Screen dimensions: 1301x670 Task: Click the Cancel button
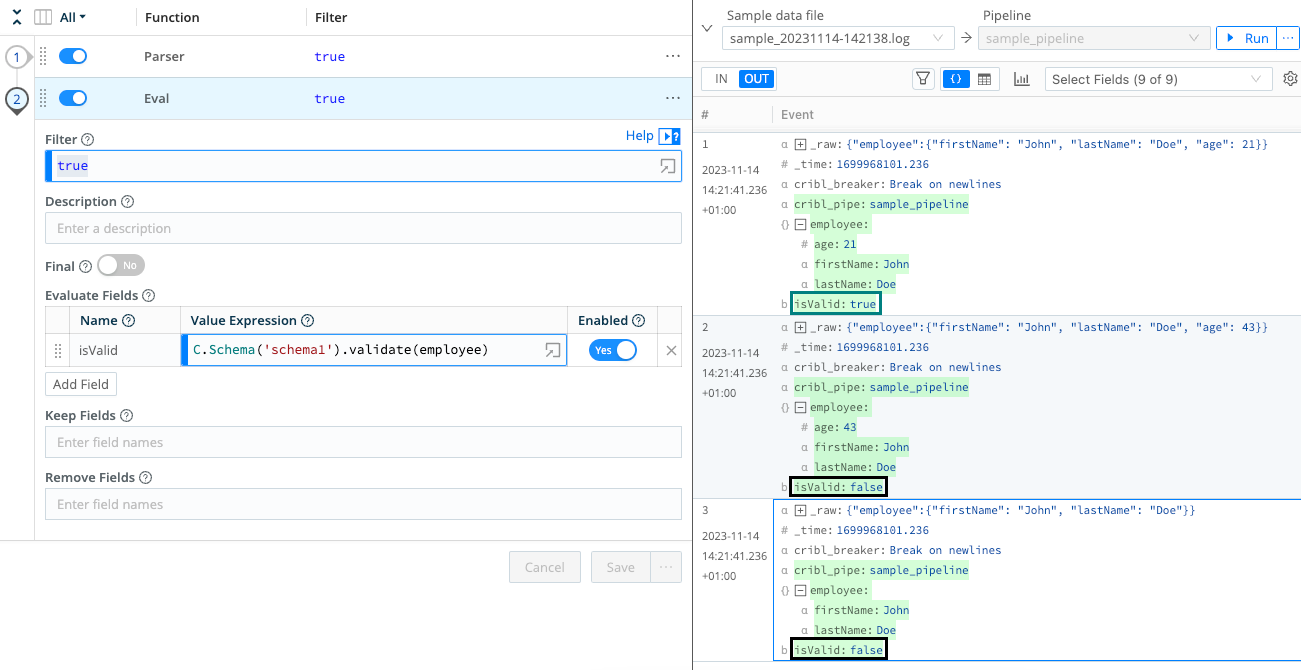click(x=545, y=567)
